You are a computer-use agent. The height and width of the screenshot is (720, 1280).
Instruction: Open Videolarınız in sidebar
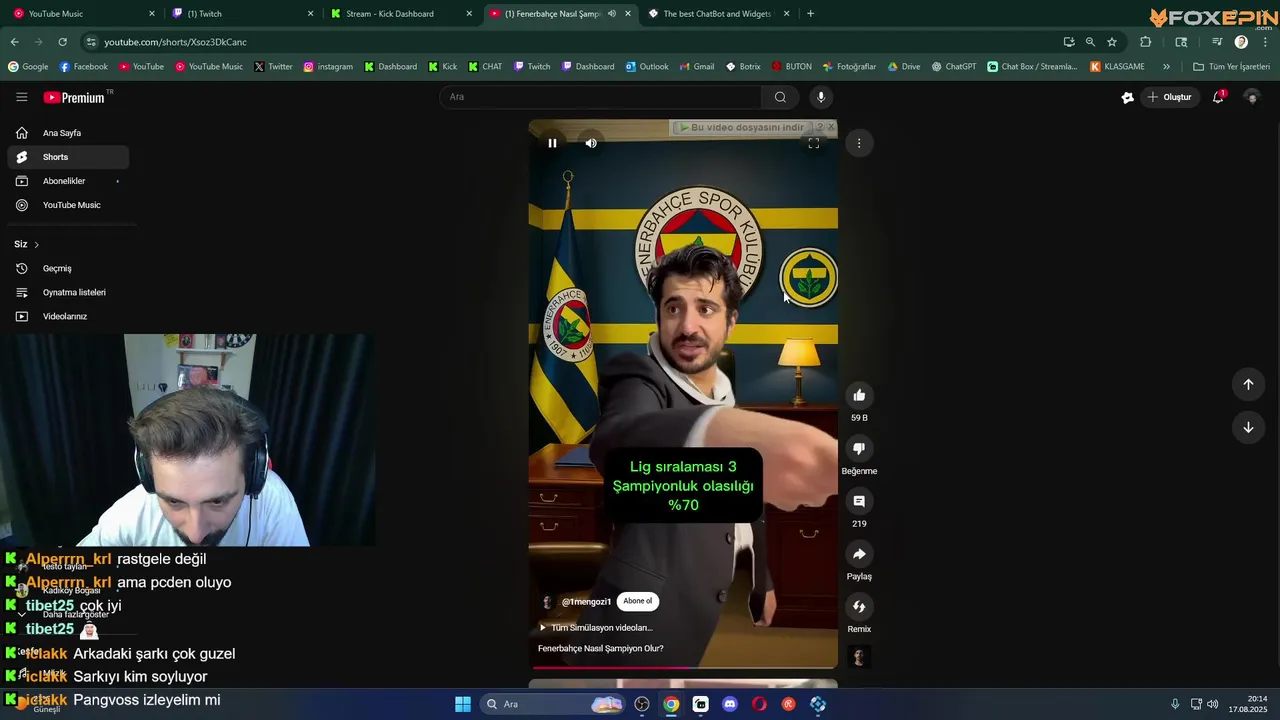point(68,316)
